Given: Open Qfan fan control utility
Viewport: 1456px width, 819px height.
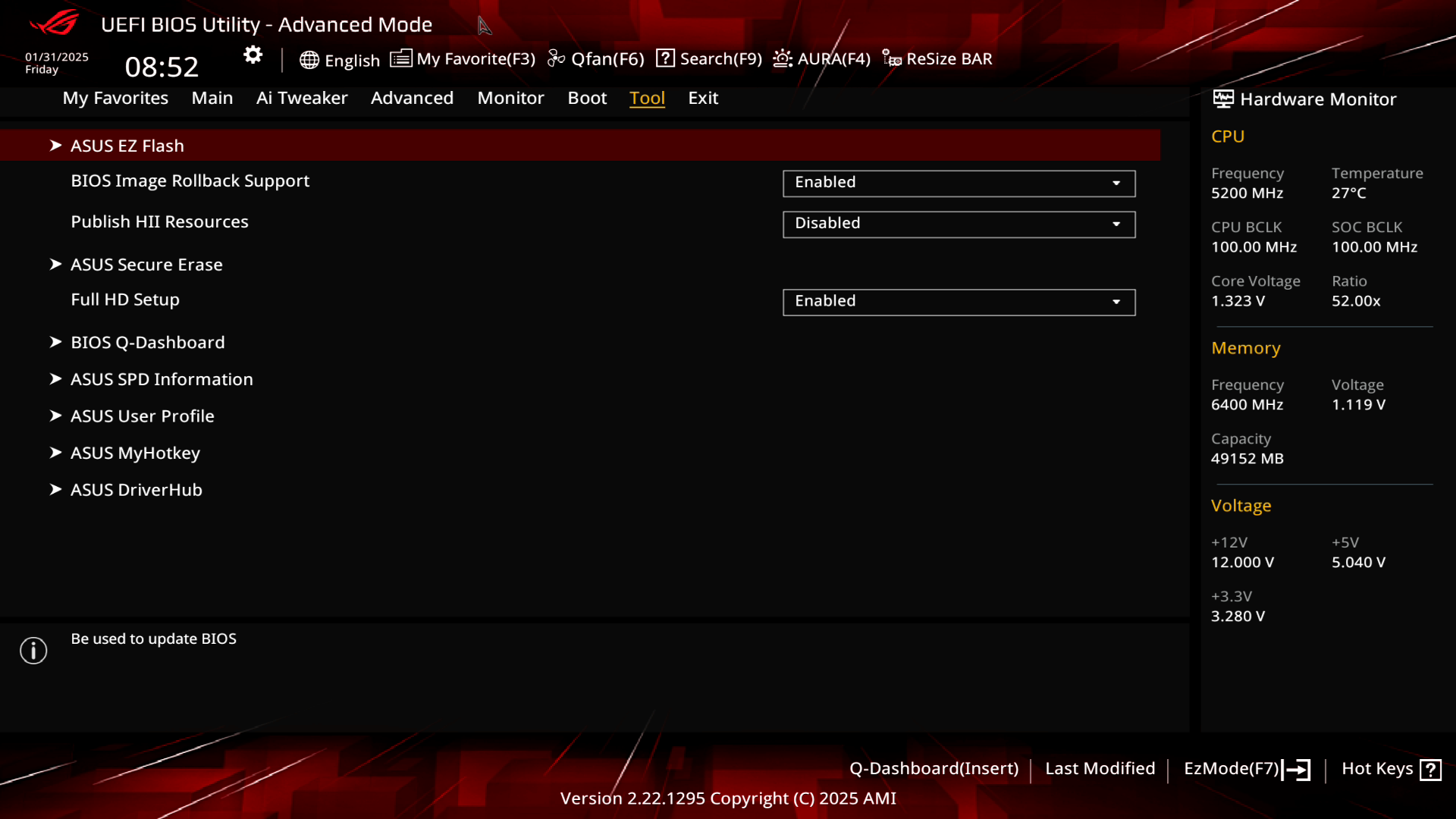Looking at the screenshot, I should [x=597, y=59].
